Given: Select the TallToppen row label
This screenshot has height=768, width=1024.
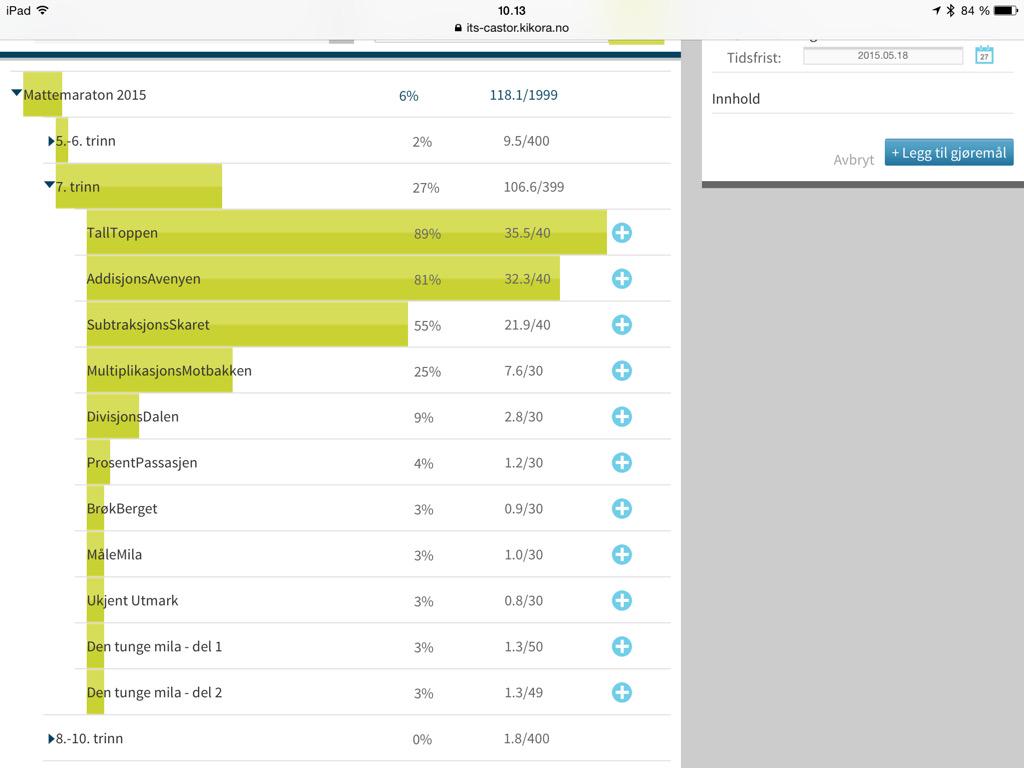Looking at the screenshot, I should [122, 233].
